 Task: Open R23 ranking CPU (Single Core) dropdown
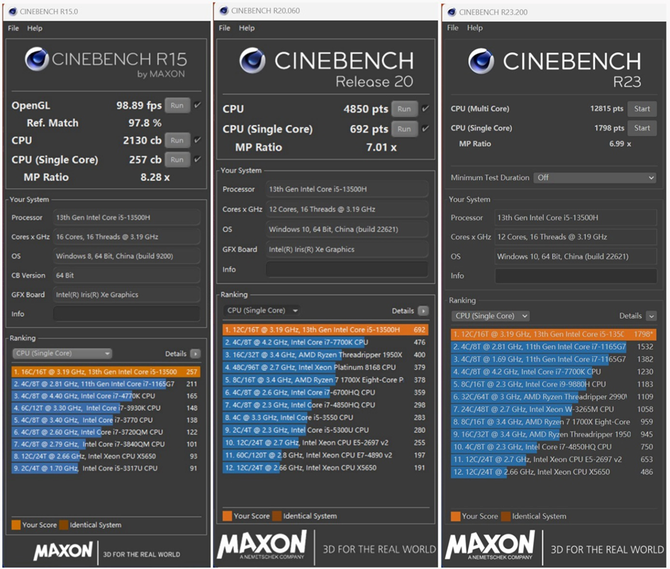[x=491, y=316]
